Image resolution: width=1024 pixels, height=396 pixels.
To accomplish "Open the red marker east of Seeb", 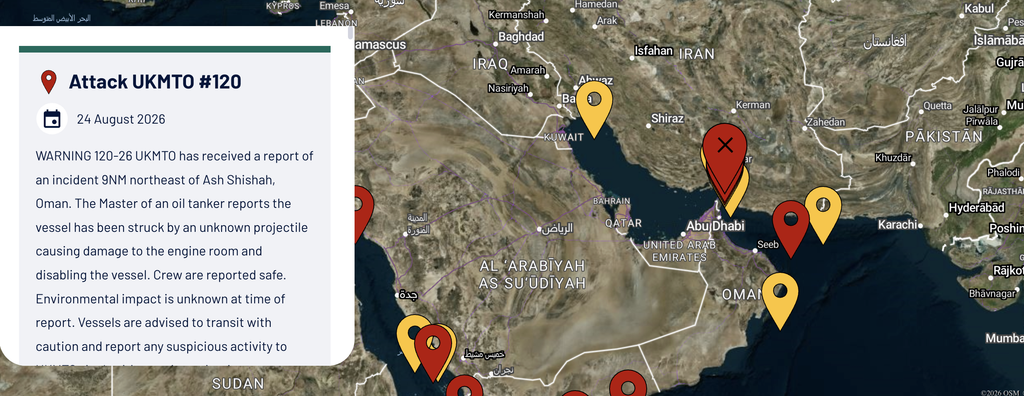I will click(x=791, y=228).
